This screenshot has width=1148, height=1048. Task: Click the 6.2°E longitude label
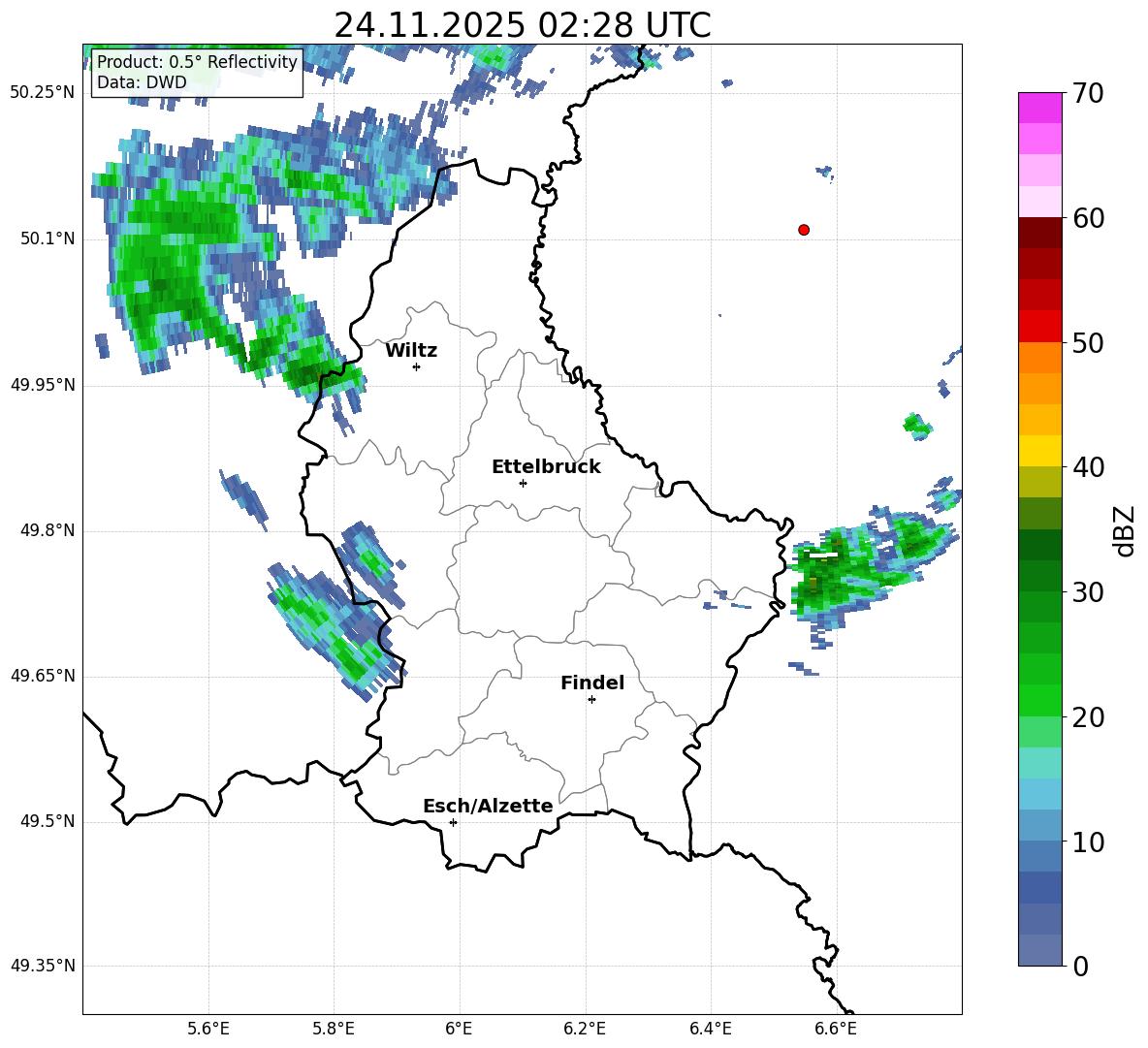[x=585, y=1029]
